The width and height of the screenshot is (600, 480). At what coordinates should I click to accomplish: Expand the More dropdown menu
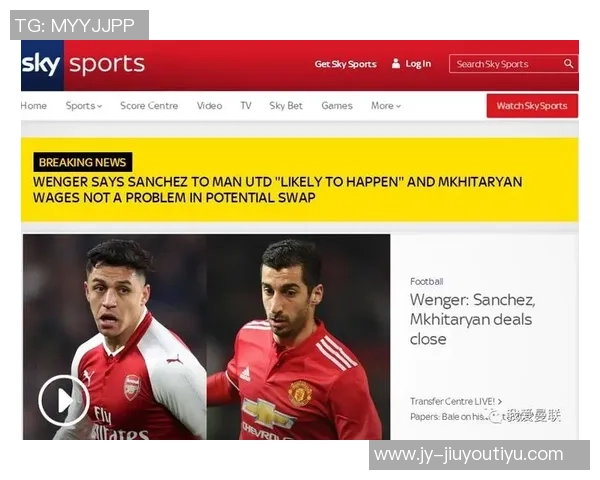(x=386, y=106)
